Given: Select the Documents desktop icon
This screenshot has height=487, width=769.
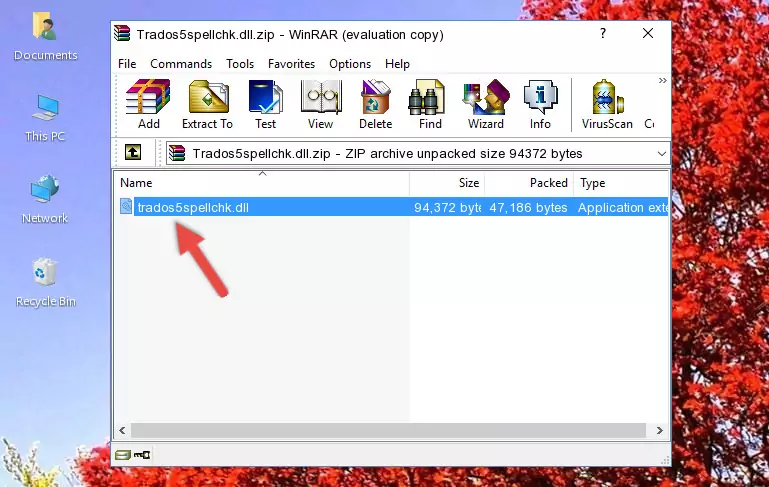Looking at the screenshot, I should pos(45,37).
